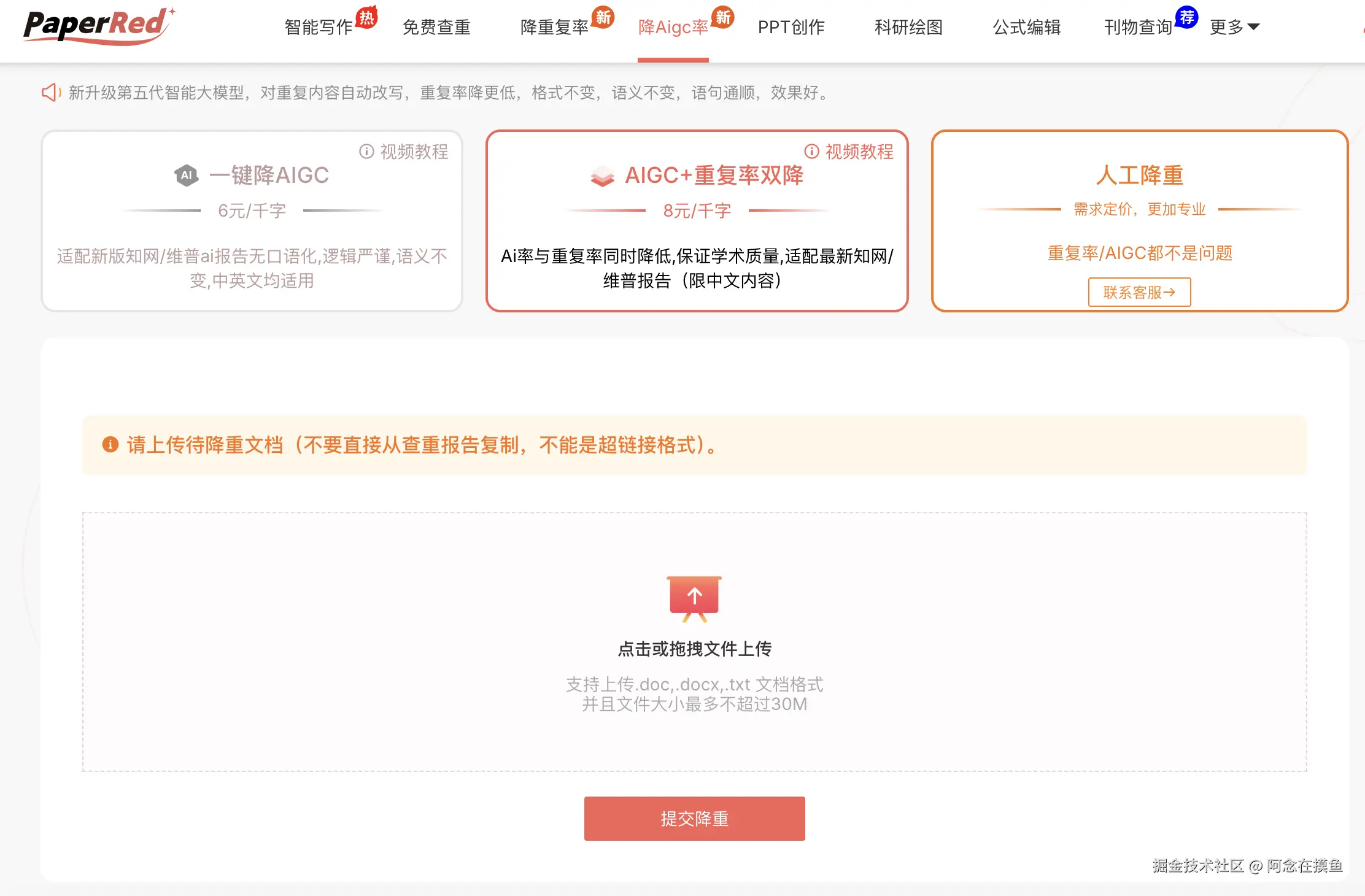Viewport: 1365px width, 896px height.
Task: Click the 热 badge on 智能写作
Action: (x=367, y=17)
